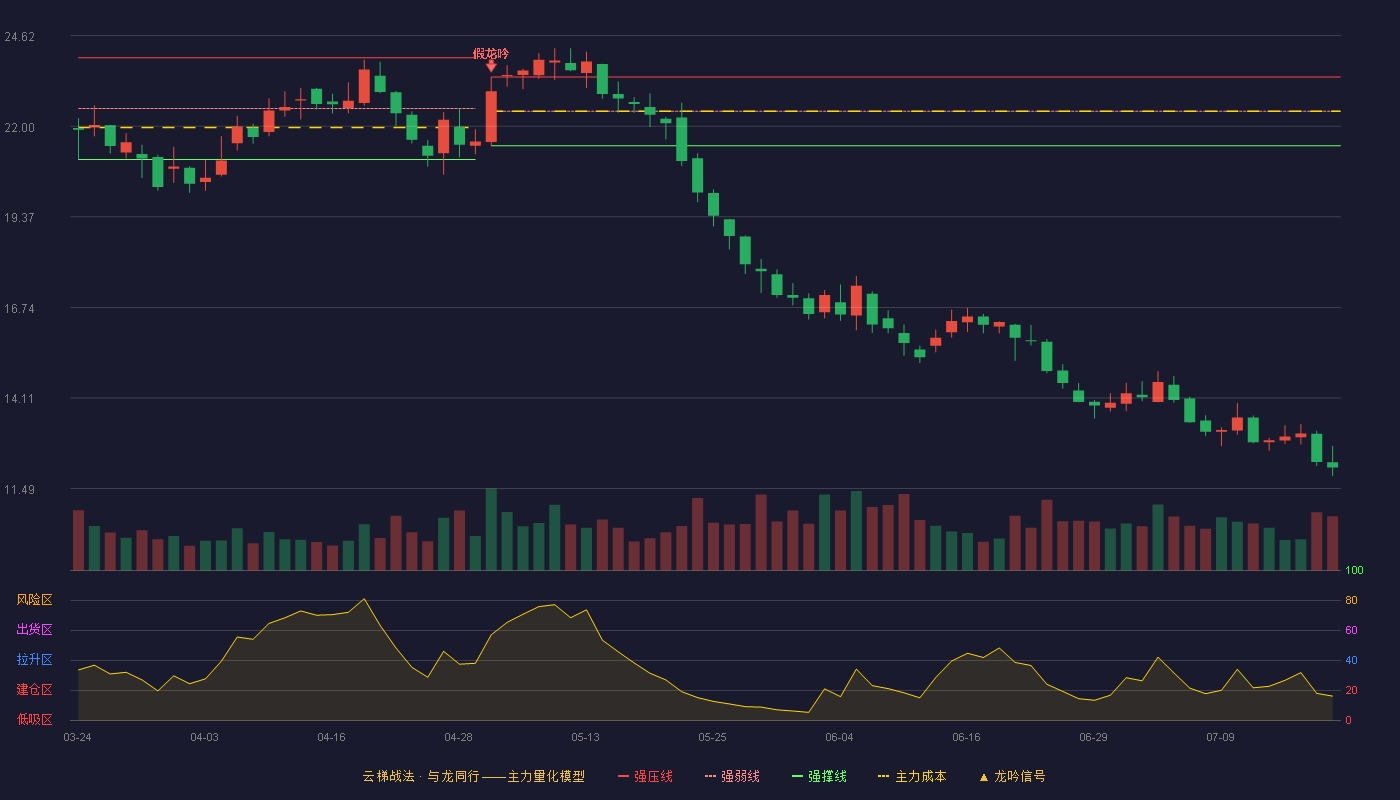Select the 出货区 zone label

click(34, 630)
